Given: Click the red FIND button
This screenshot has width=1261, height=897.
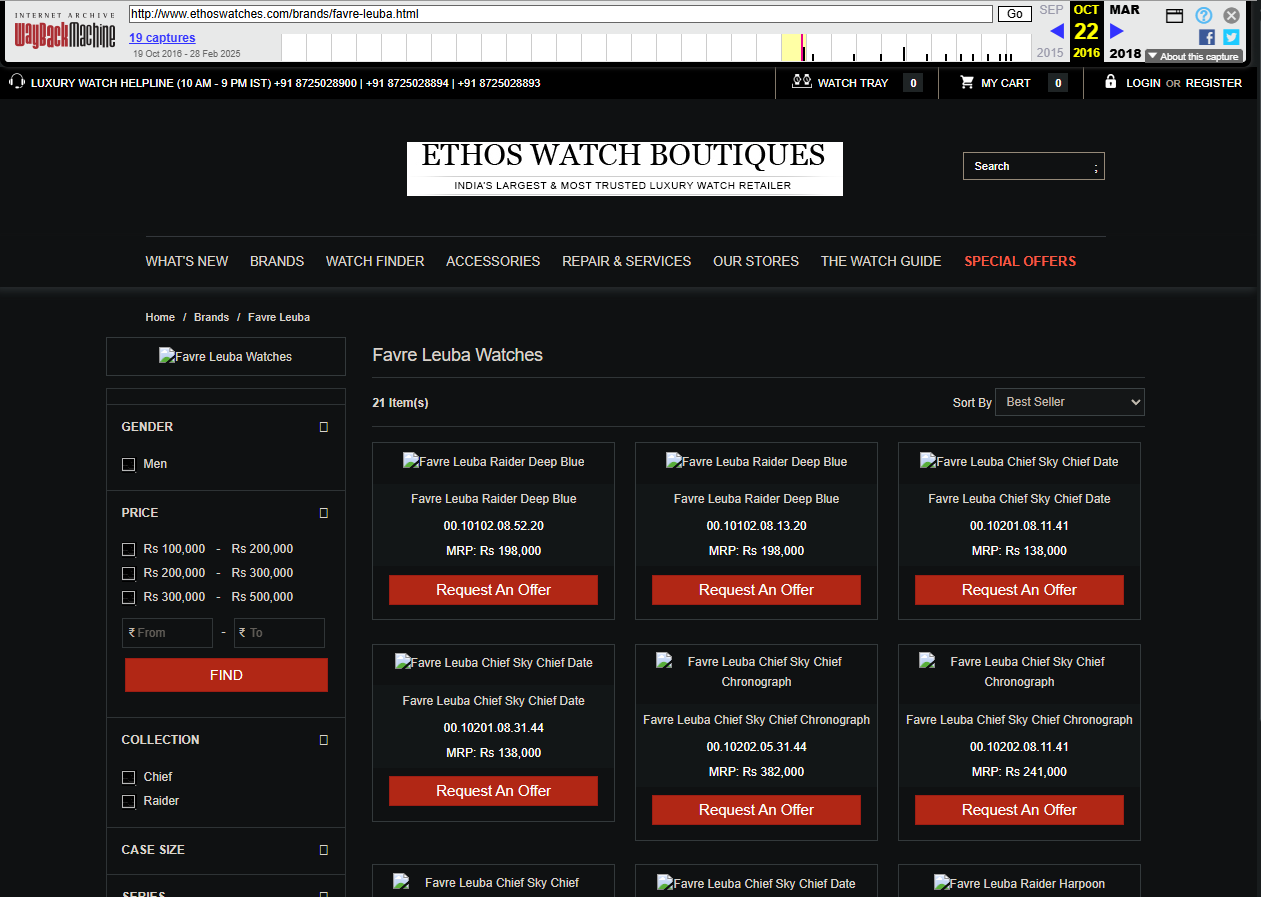Looking at the screenshot, I should tap(226, 675).
